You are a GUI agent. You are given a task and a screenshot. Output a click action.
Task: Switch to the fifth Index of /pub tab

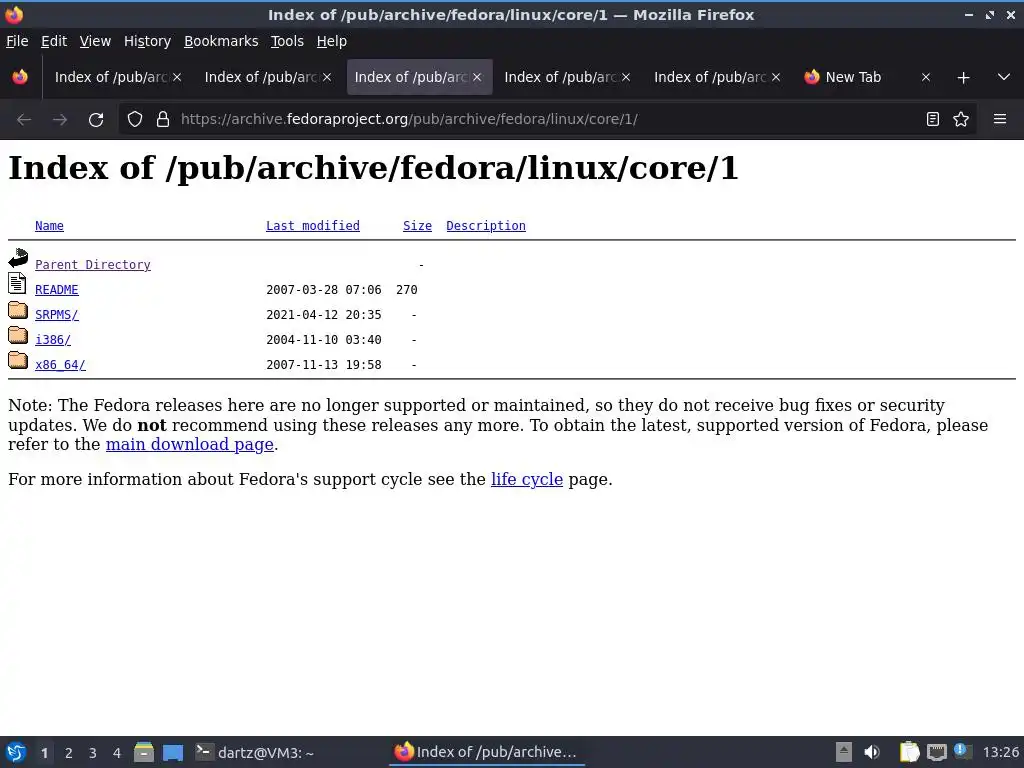710,77
